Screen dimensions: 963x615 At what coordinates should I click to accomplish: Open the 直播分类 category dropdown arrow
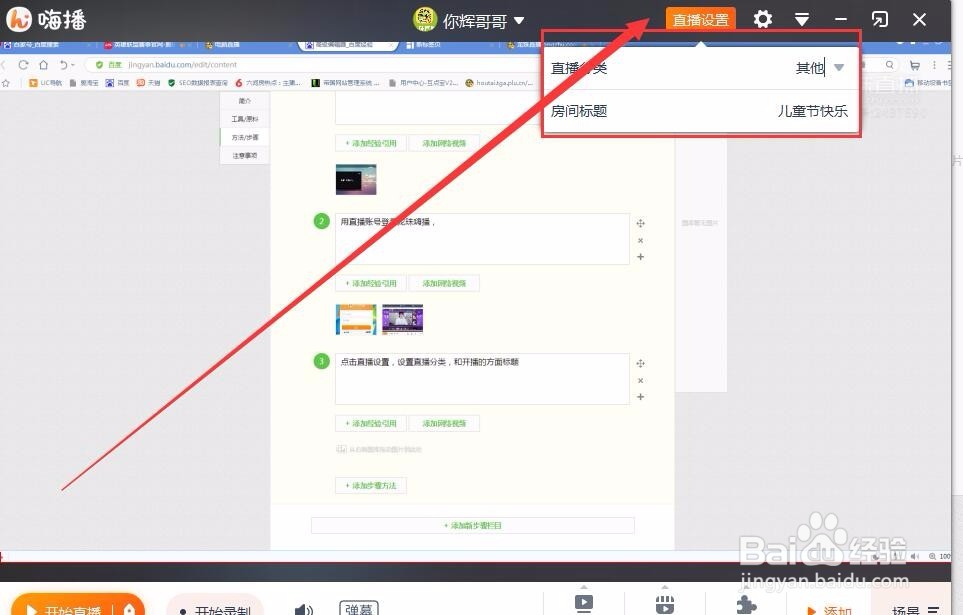(839, 68)
